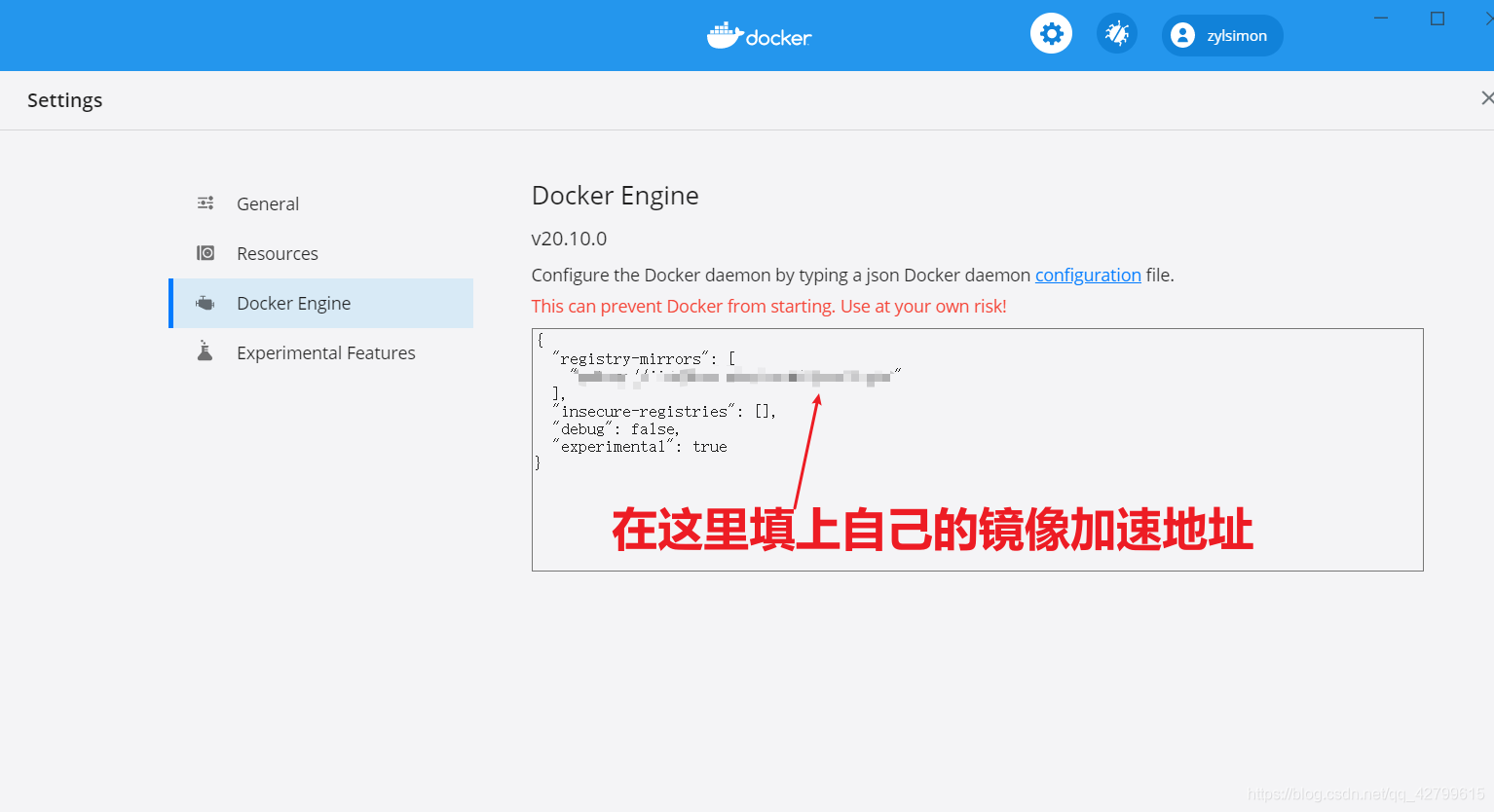Viewport: 1494px width, 812px height.
Task: Click the user avatar icon
Action: [x=1182, y=35]
